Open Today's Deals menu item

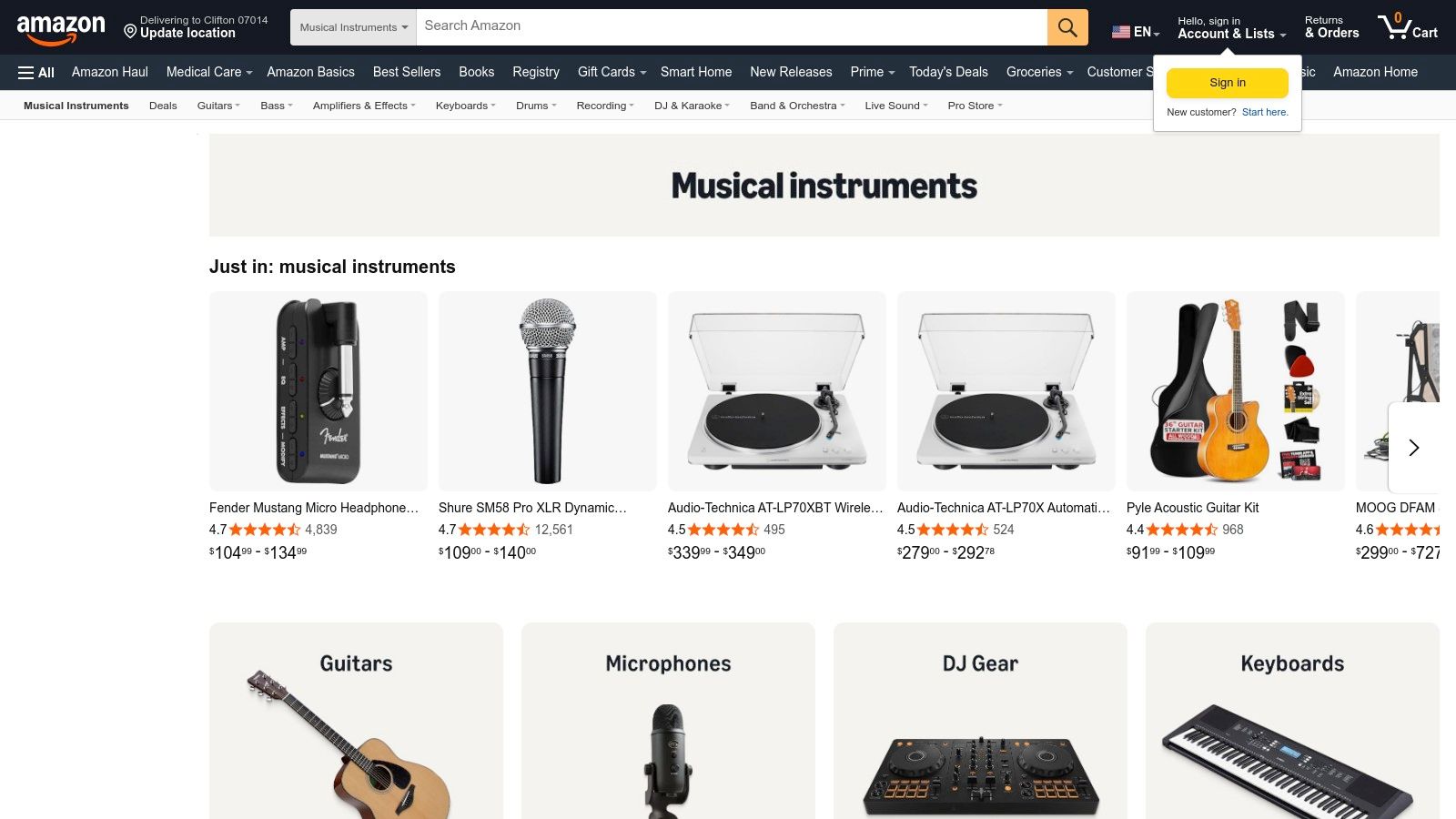(948, 72)
